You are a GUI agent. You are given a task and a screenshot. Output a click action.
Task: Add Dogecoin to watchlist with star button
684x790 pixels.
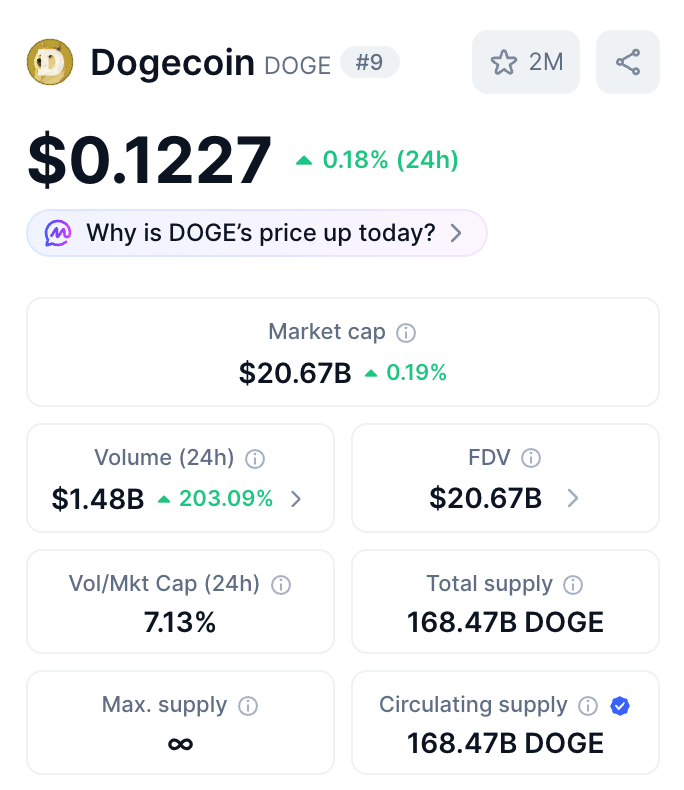point(525,62)
